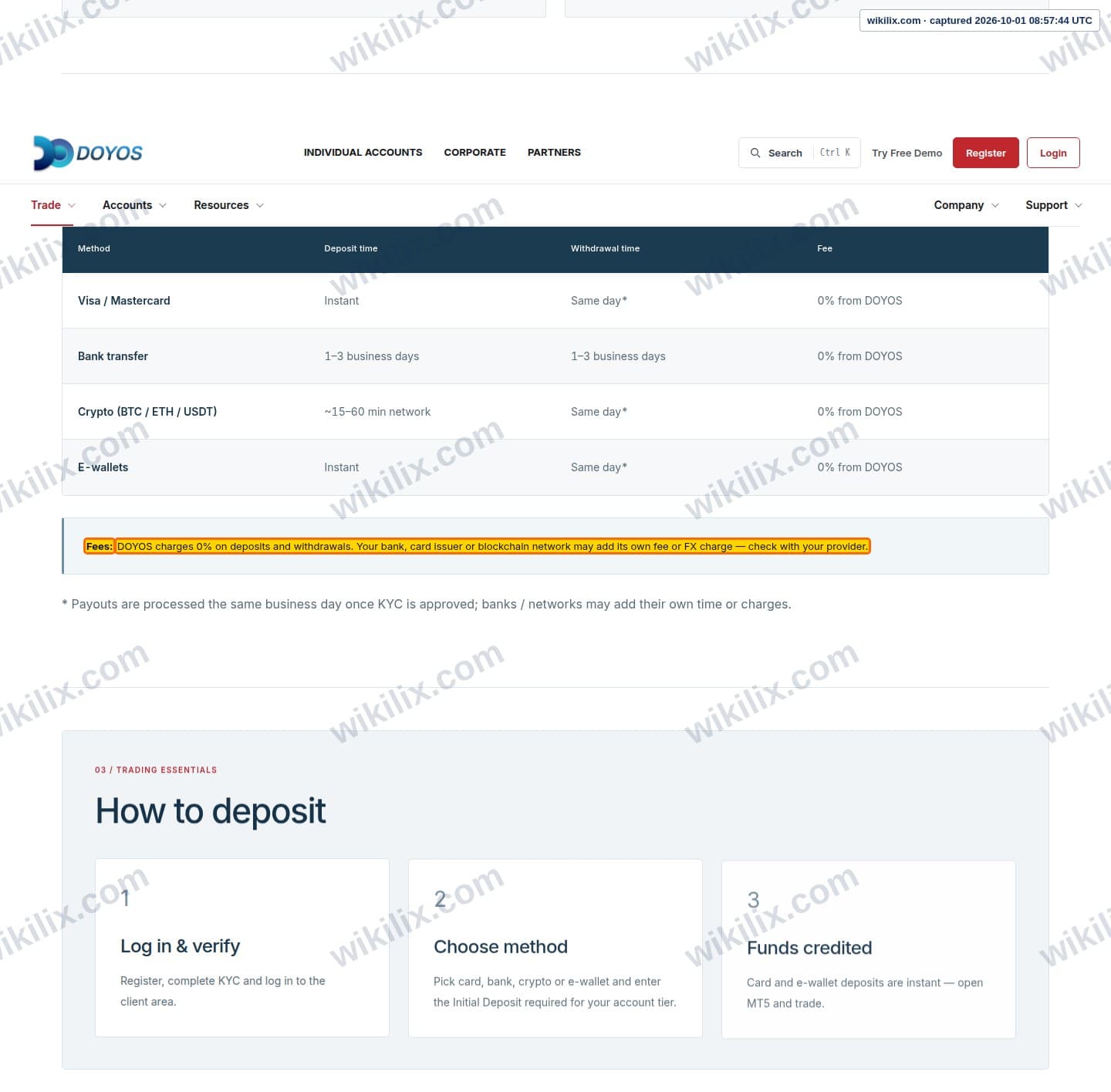Viewport: 1111px width, 1092px height.
Task: Click the How to deposit heading
Action: (211, 811)
